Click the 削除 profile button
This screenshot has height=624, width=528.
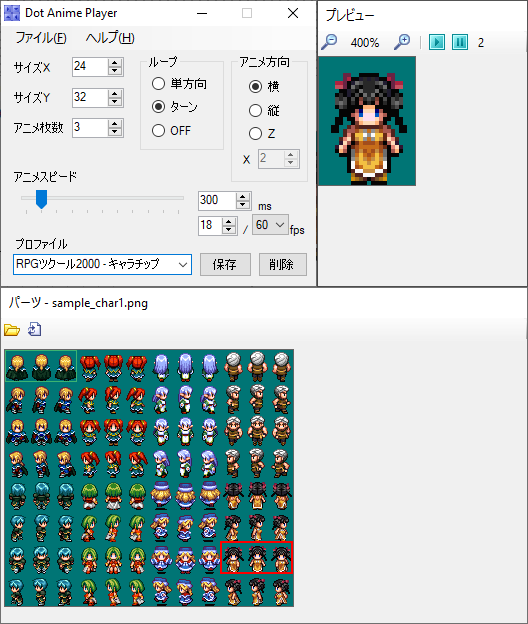point(283,264)
